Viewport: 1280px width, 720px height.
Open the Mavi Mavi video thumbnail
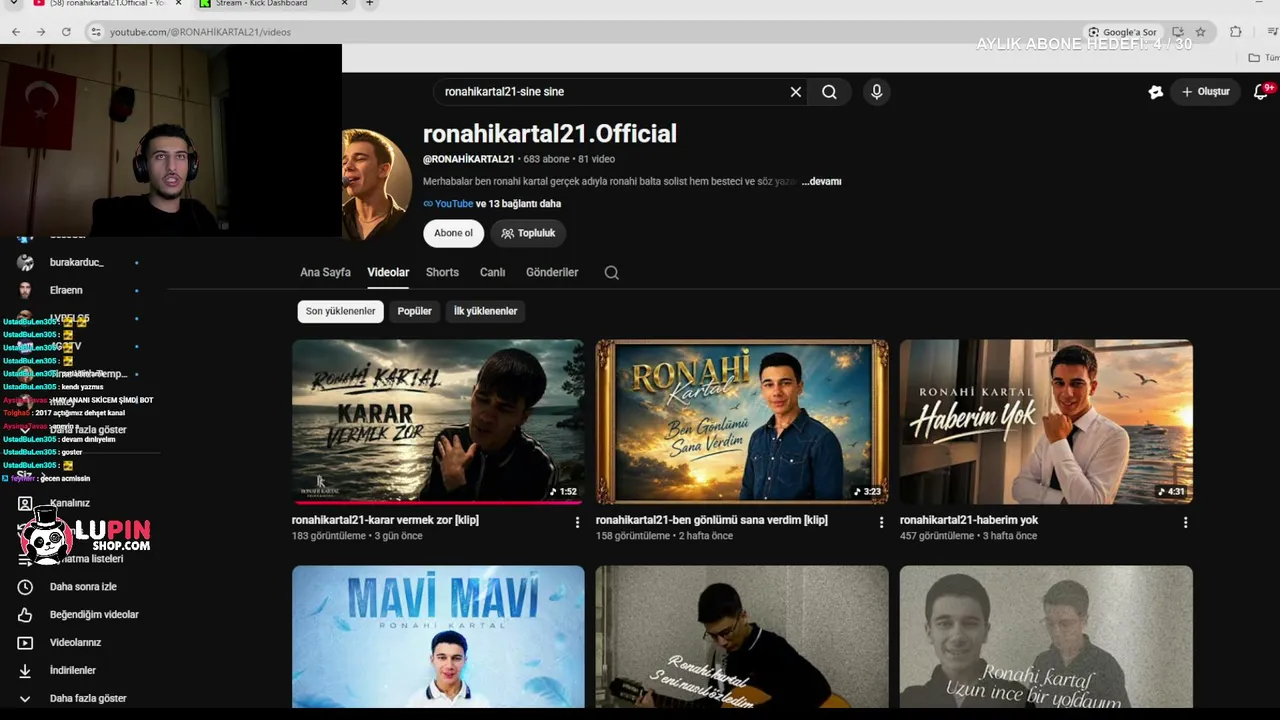[438, 637]
